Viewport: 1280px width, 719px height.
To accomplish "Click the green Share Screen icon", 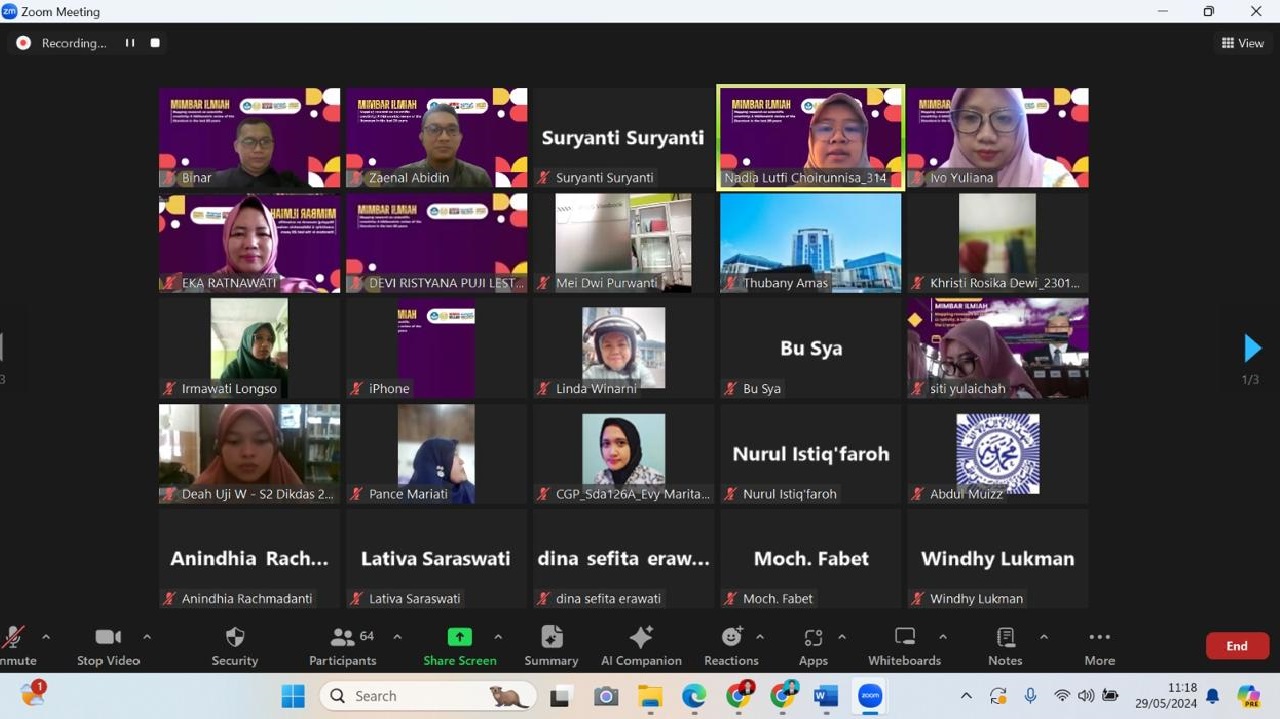I will 459,638.
